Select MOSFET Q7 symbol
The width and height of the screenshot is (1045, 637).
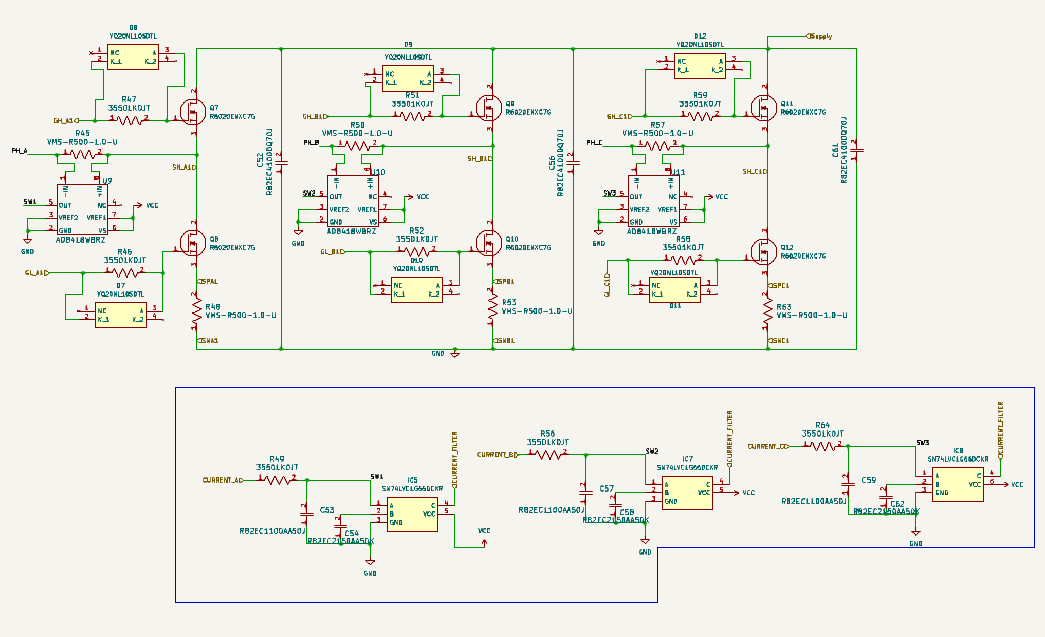tap(192, 111)
